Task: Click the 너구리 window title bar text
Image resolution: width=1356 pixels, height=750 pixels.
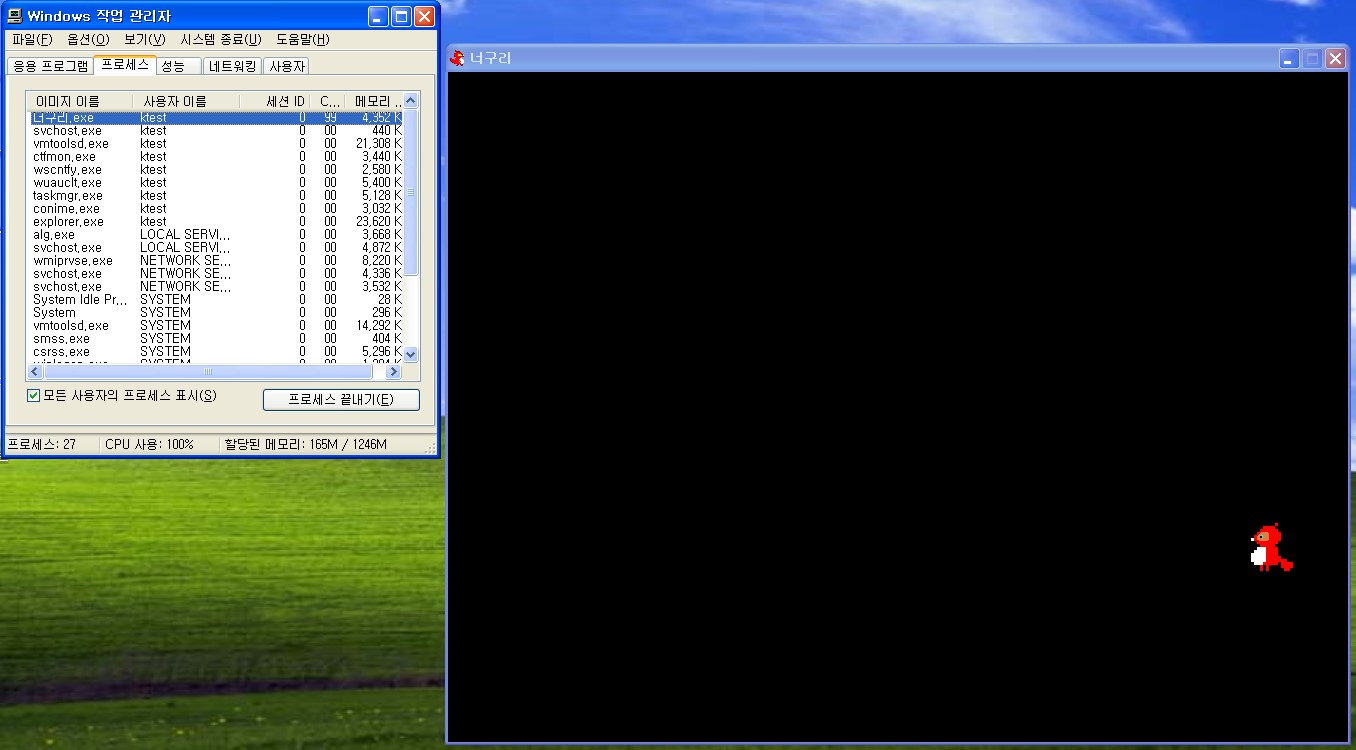Action: 490,59
